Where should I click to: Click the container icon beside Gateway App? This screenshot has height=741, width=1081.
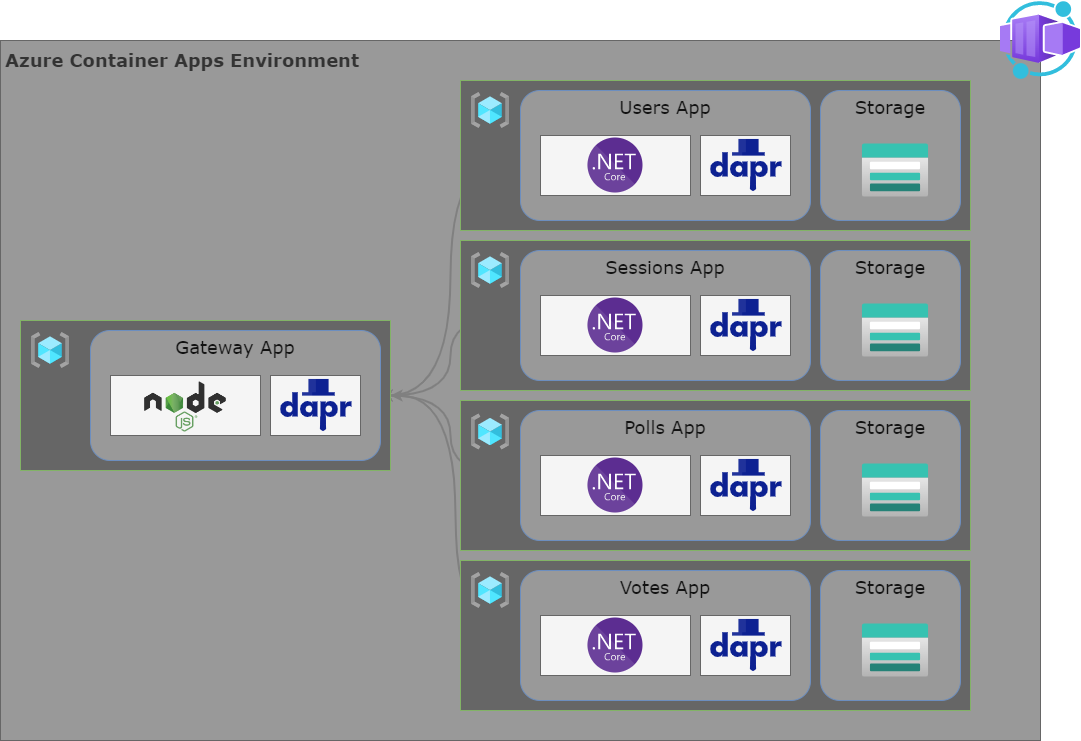pyautogui.click(x=50, y=350)
